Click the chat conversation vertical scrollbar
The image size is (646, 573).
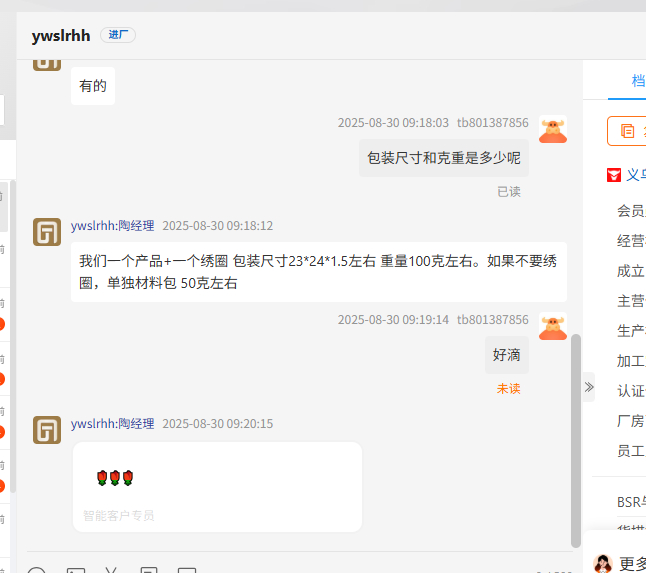pyautogui.click(x=576, y=441)
